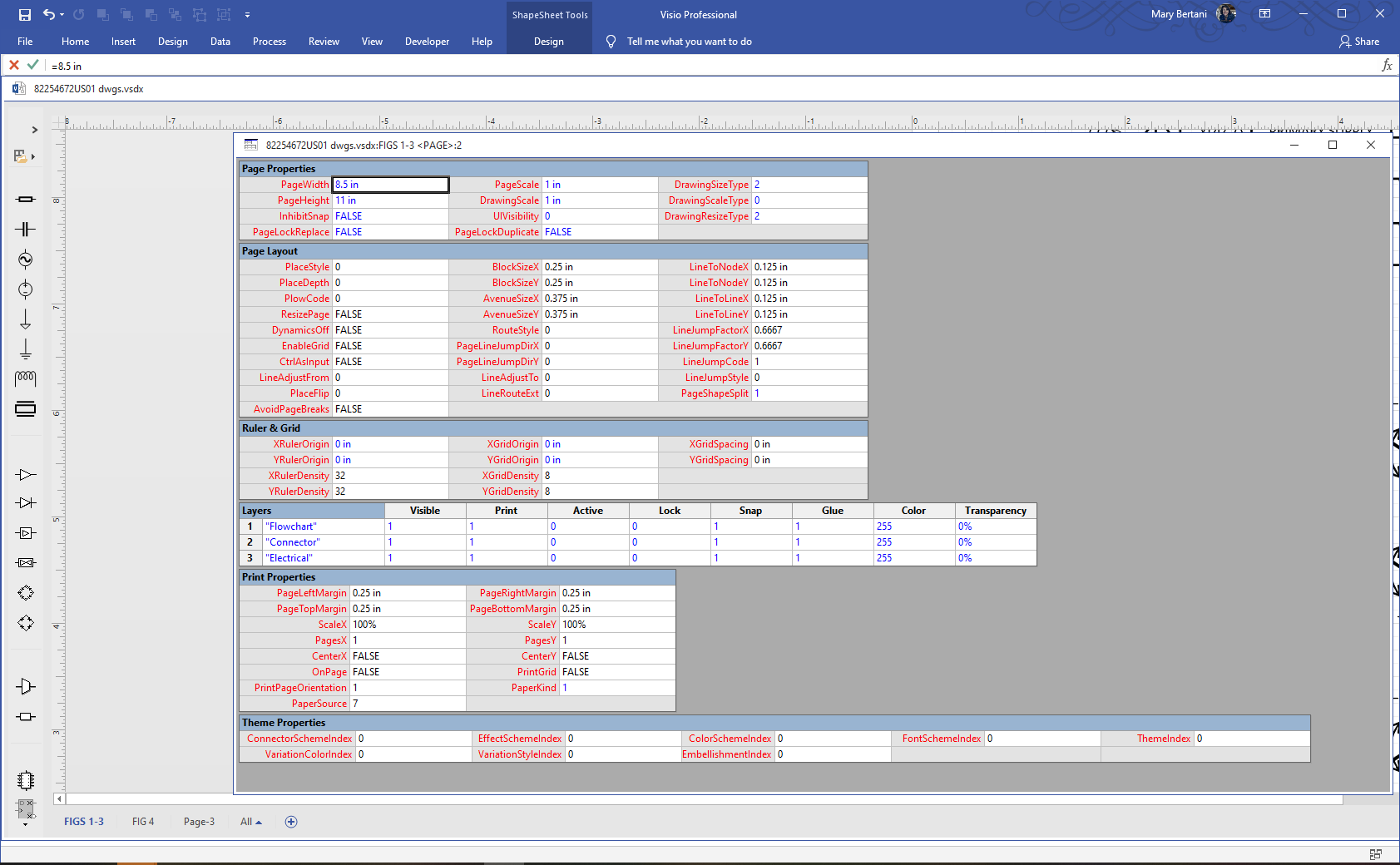Open the Developer ribbon tab

tap(427, 42)
